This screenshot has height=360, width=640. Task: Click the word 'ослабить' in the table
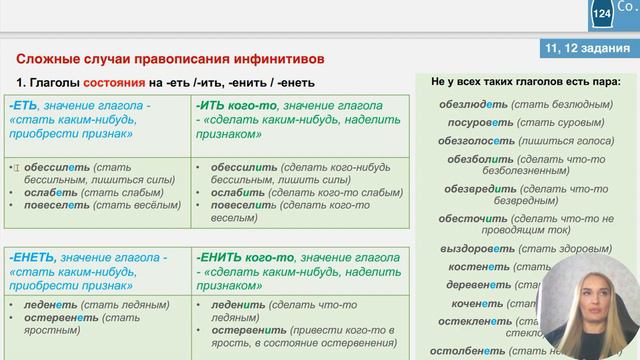click(x=238, y=192)
